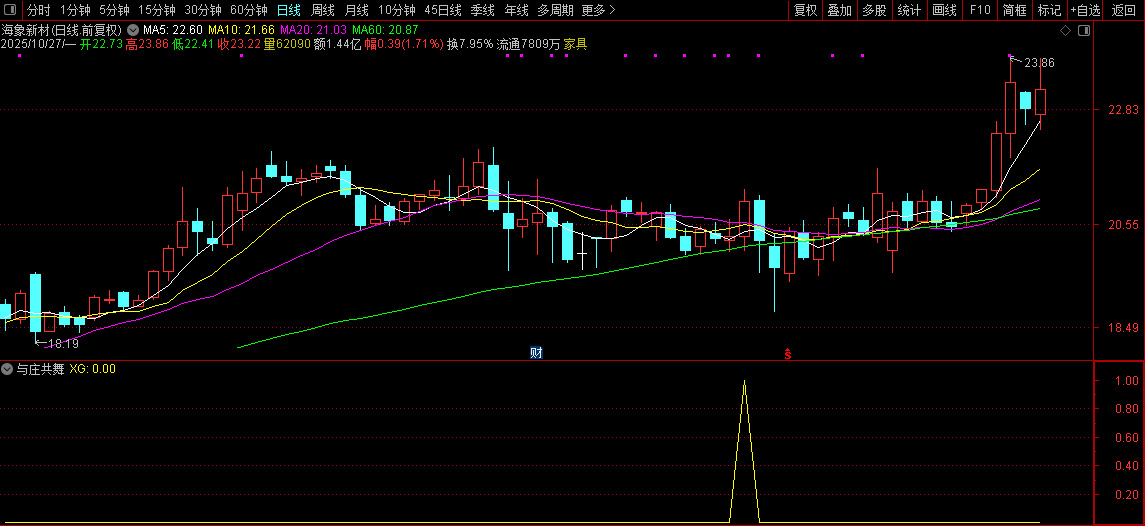The image size is (1145, 526).
Task: Click the red $ dividend marker
Action: coord(788,354)
